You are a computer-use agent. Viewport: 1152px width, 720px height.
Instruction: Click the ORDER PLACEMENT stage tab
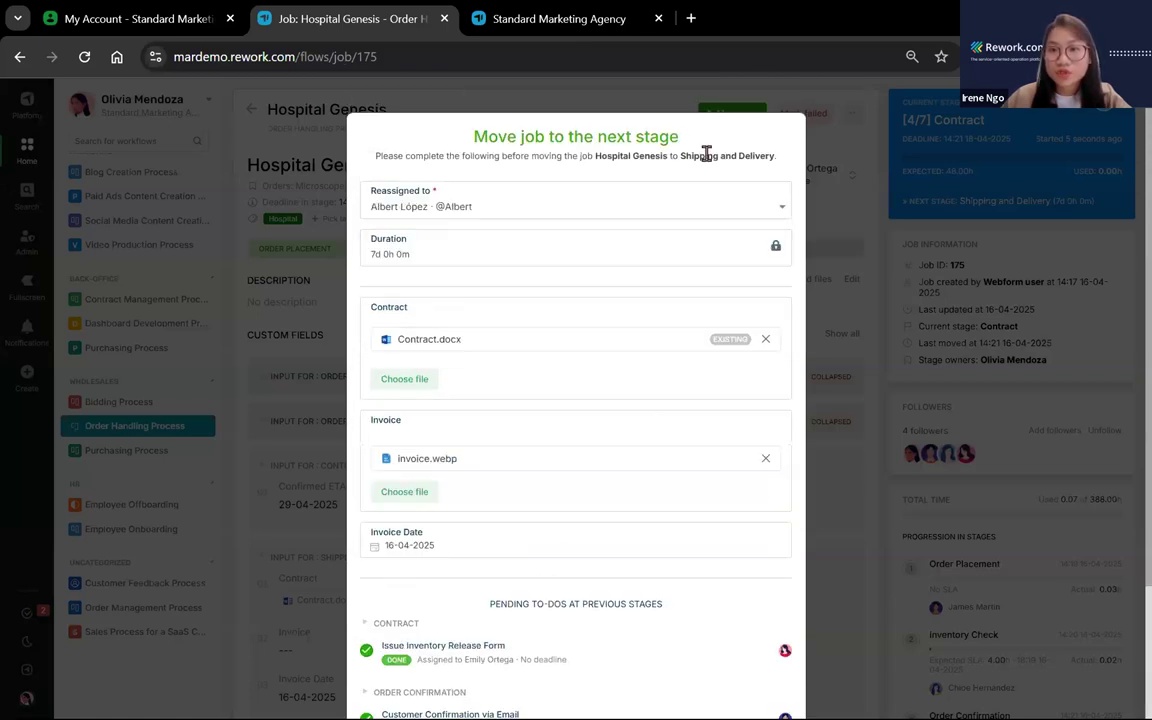tap(295, 248)
